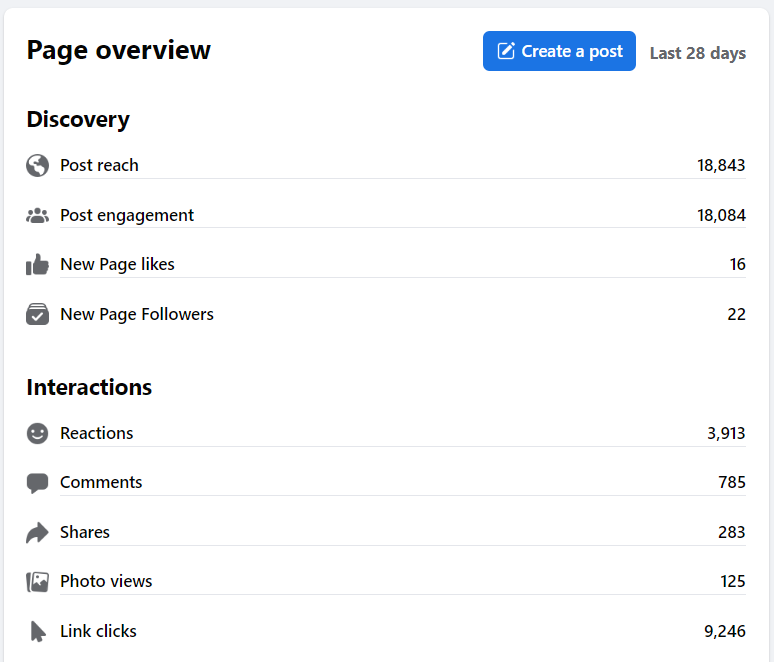Click the smiley face Reactions icon
The height and width of the screenshot is (662, 774).
point(38,433)
